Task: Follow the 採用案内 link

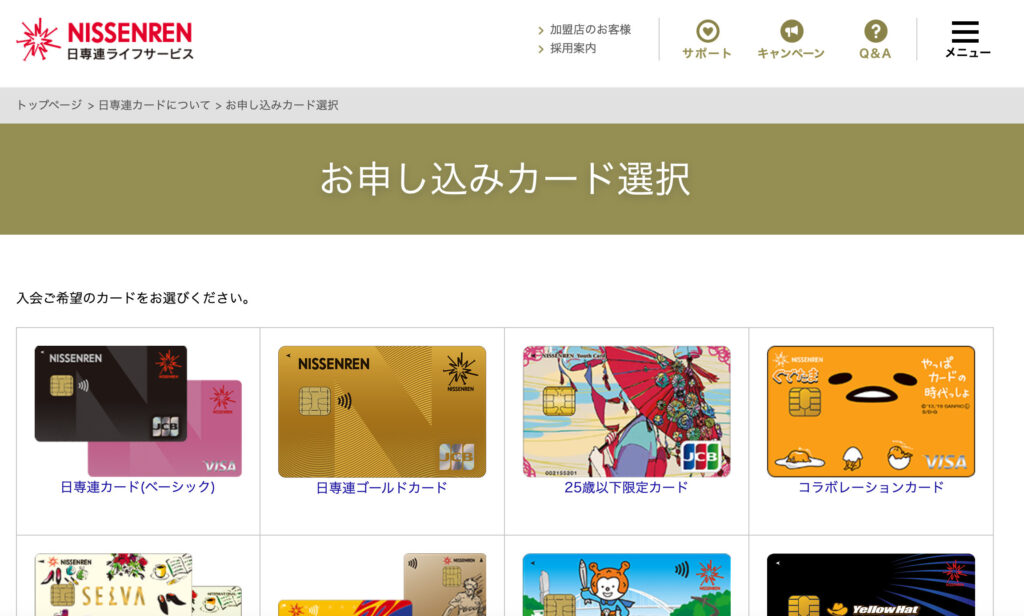Action: click(x=572, y=48)
